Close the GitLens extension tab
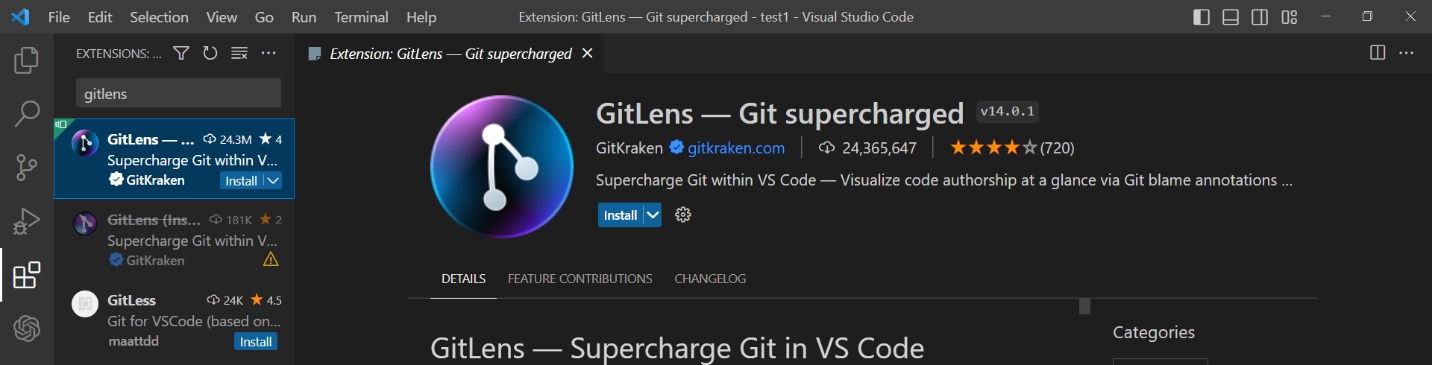Viewport: 1432px width, 365px height. 587,53
